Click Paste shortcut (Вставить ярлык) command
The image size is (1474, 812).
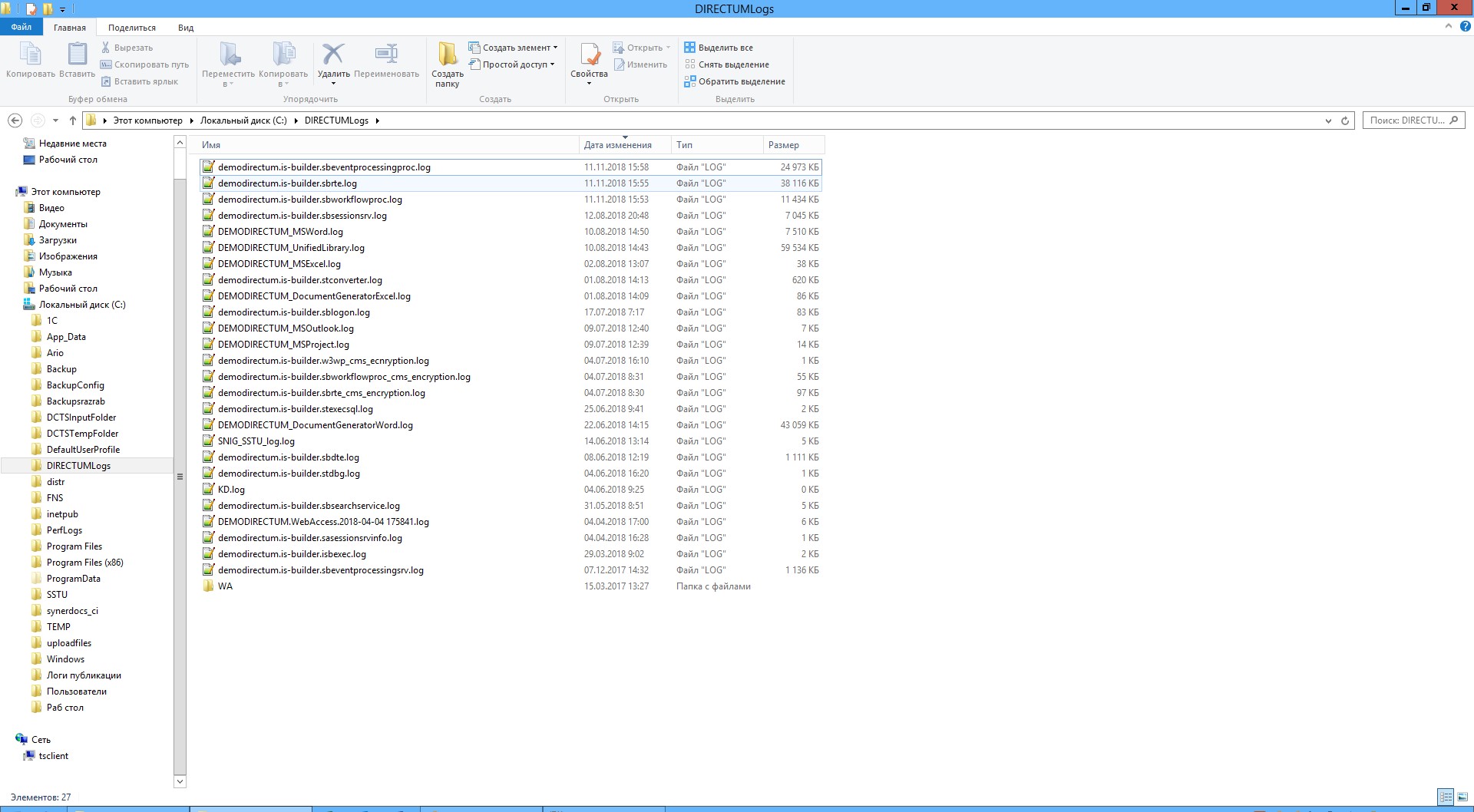pos(139,81)
